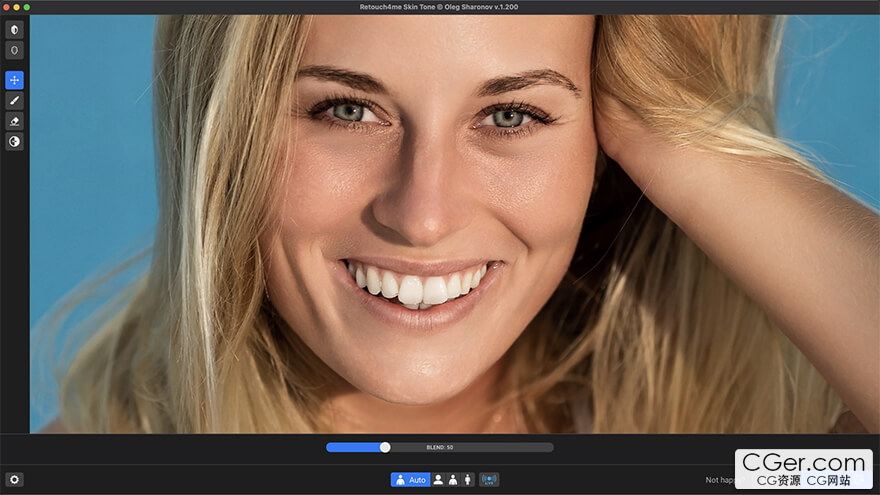
Task: Click the Blend slider handle
Action: [x=385, y=447]
